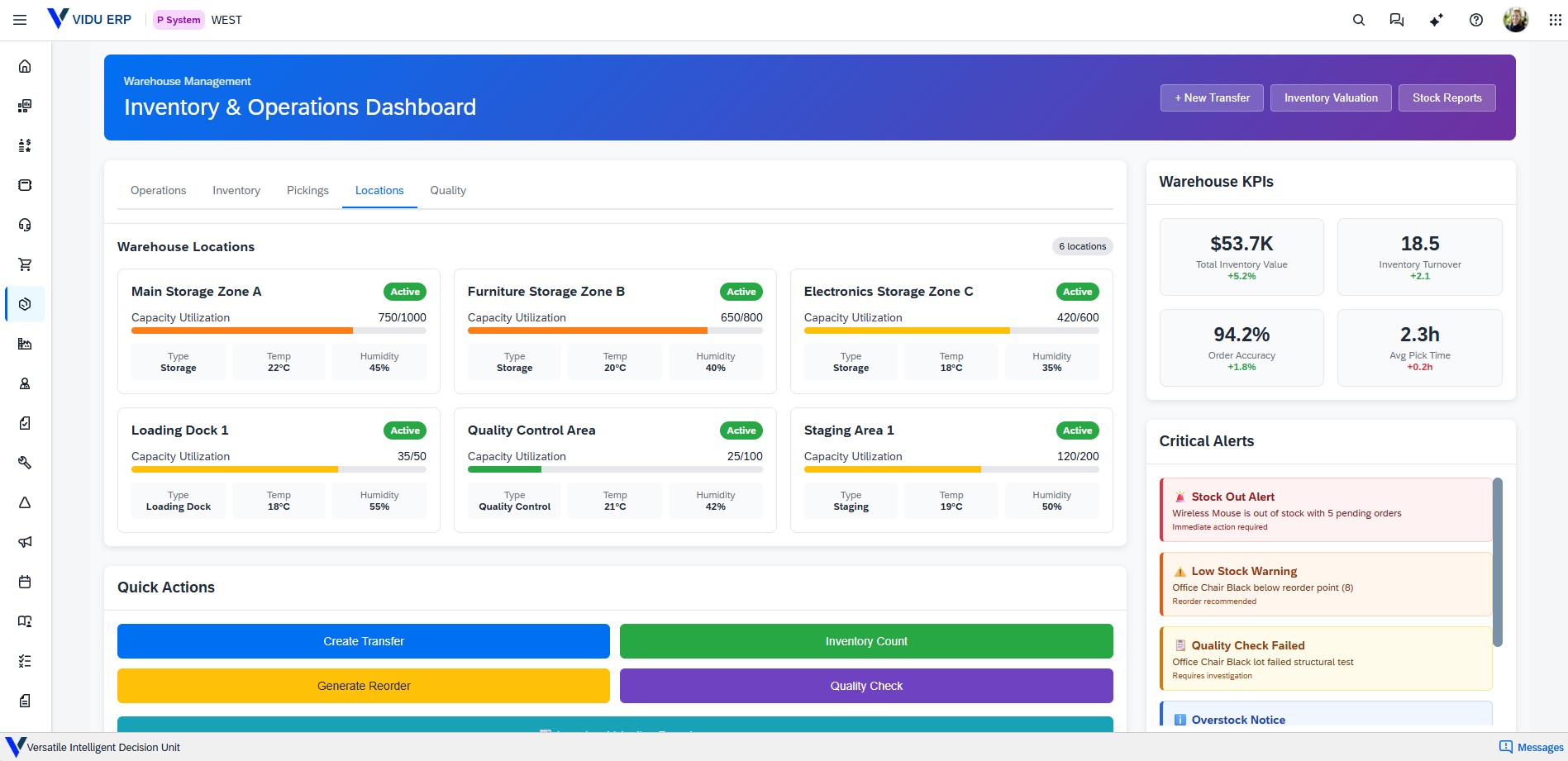Launch the AI sparkle assistant
The height and width of the screenshot is (761, 1568).
(x=1437, y=20)
